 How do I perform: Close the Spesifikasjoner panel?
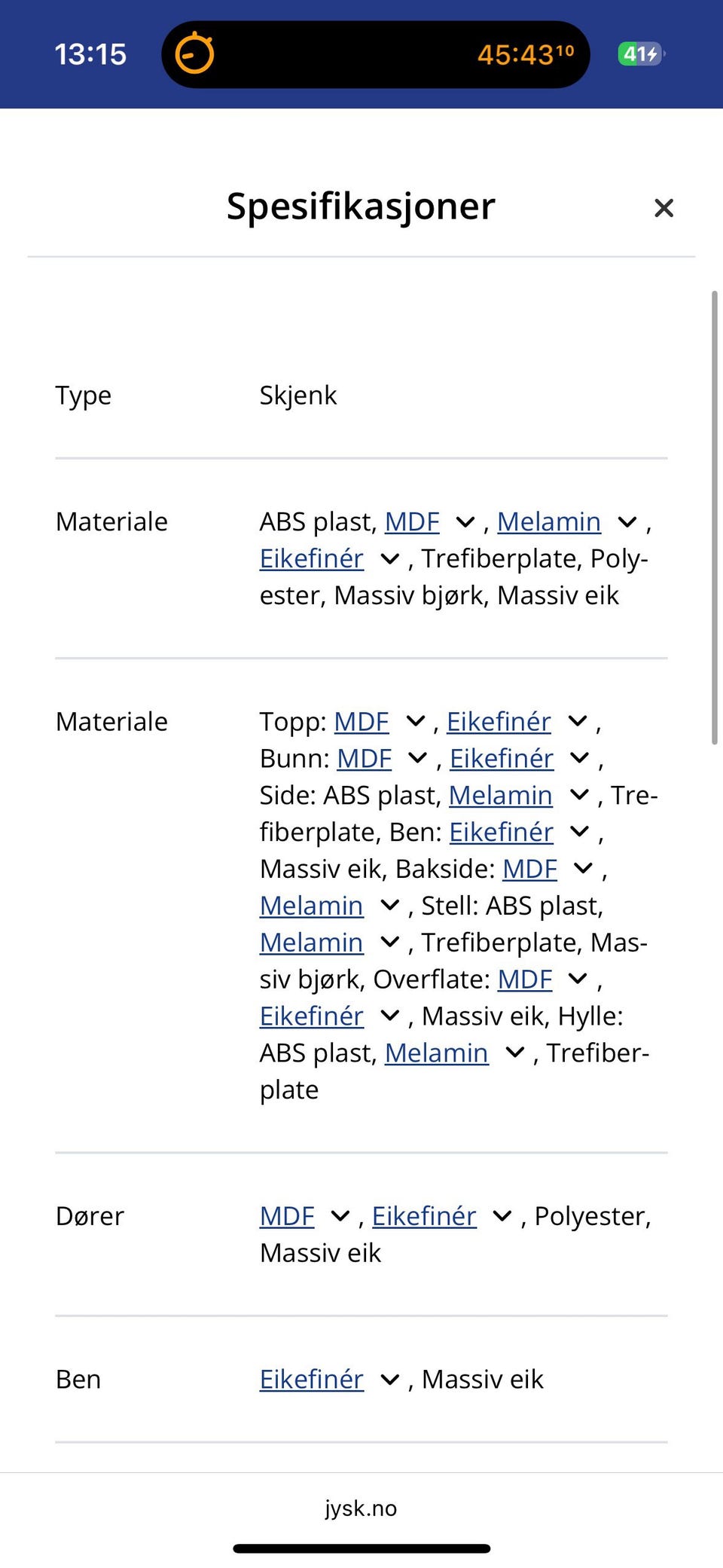coord(664,208)
